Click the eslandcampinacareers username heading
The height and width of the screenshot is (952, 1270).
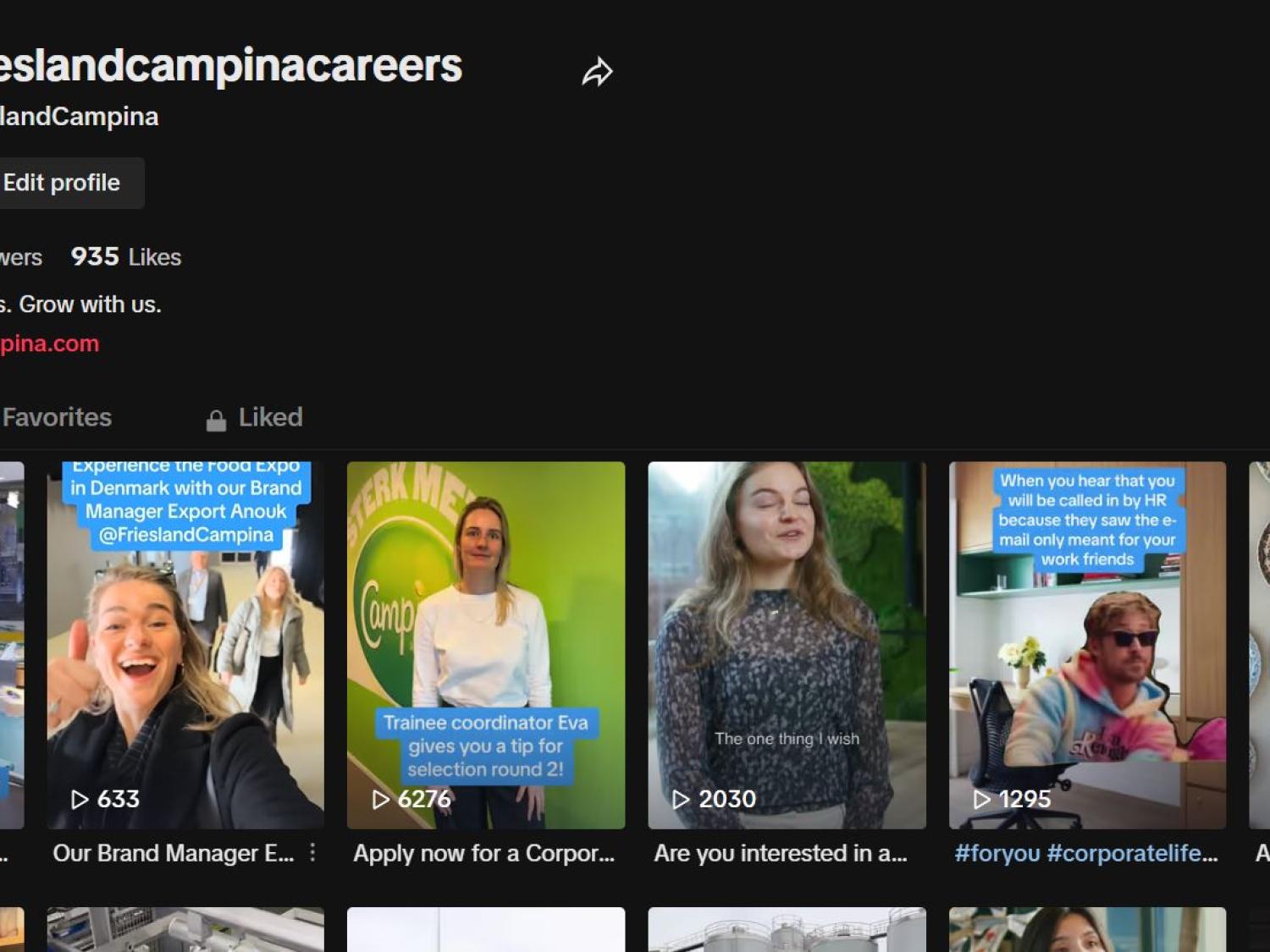[x=230, y=66]
